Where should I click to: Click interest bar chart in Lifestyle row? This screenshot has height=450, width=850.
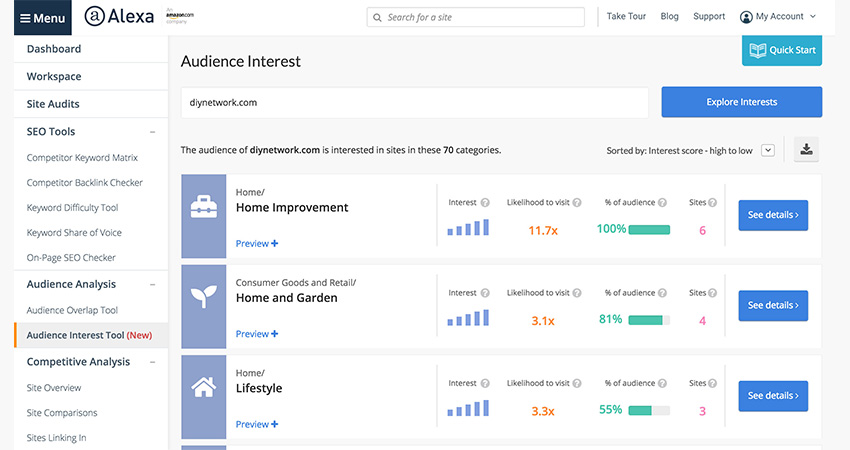[468, 408]
